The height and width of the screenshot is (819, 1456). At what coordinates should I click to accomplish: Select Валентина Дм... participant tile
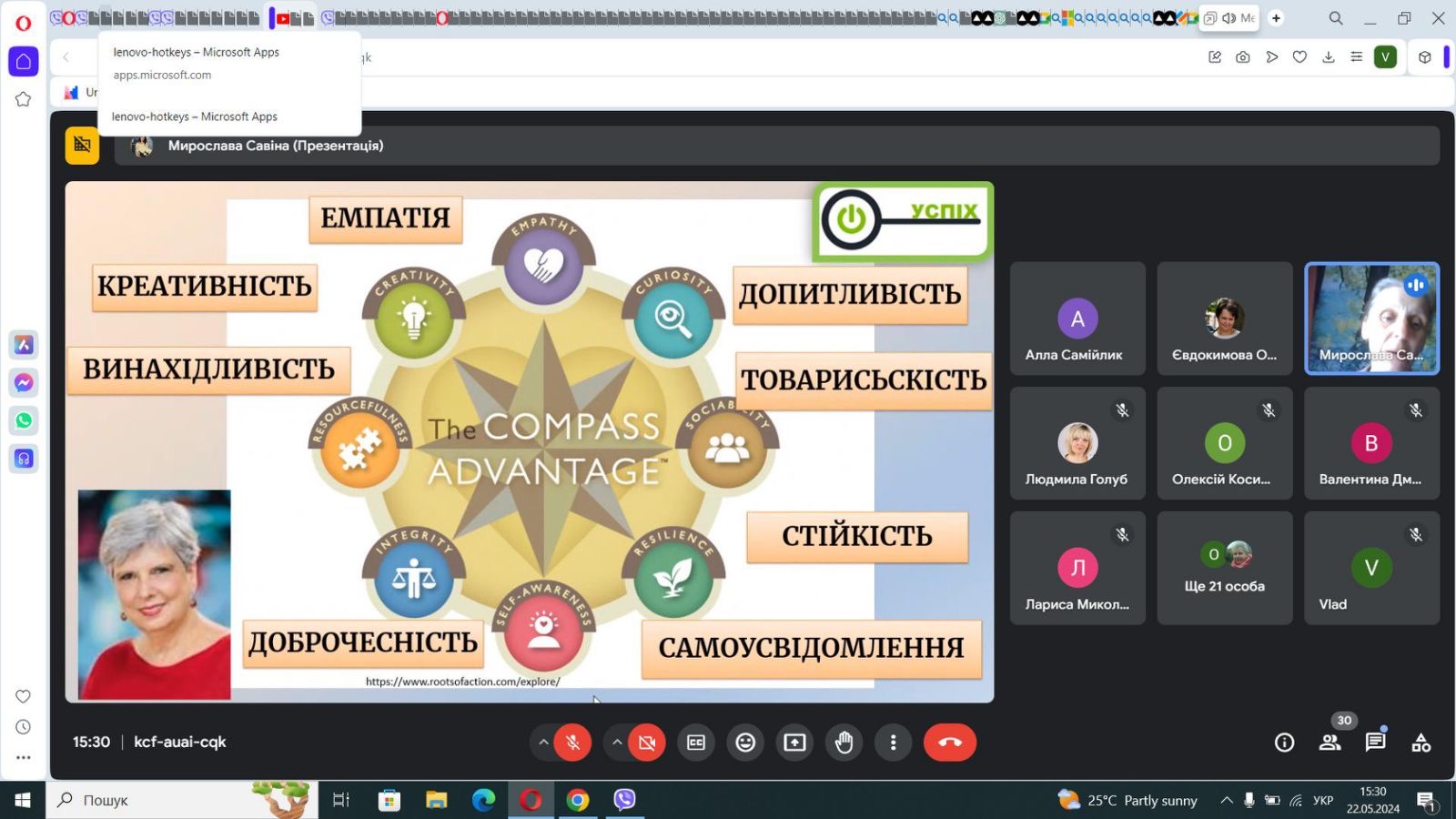[x=1372, y=443]
